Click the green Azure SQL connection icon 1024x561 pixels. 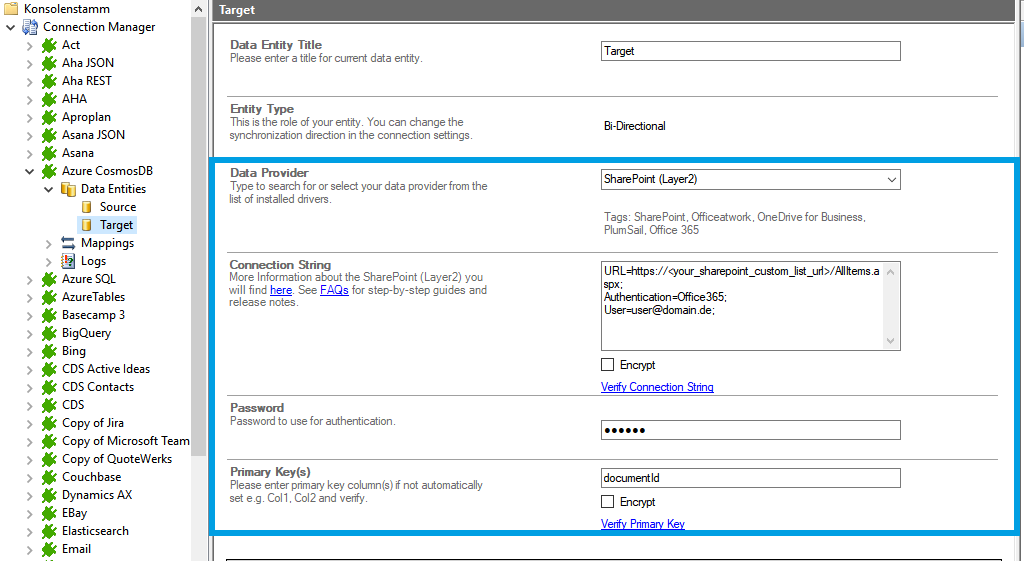point(49,279)
